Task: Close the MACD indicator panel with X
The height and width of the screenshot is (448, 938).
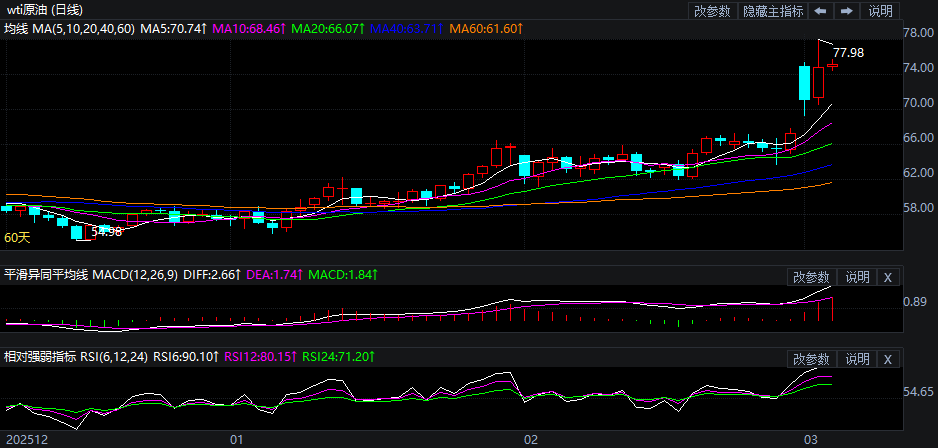Action: [x=887, y=277]
